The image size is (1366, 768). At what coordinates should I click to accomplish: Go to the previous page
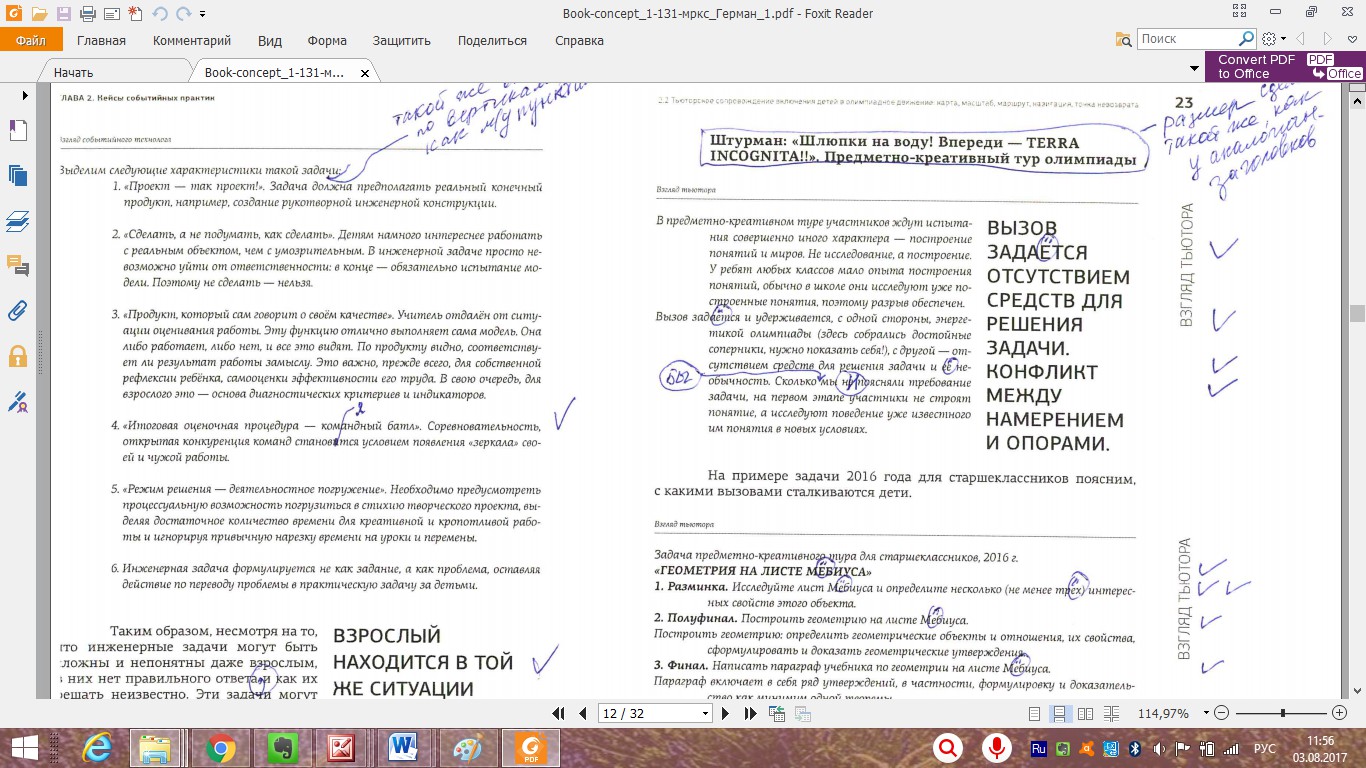583,713
